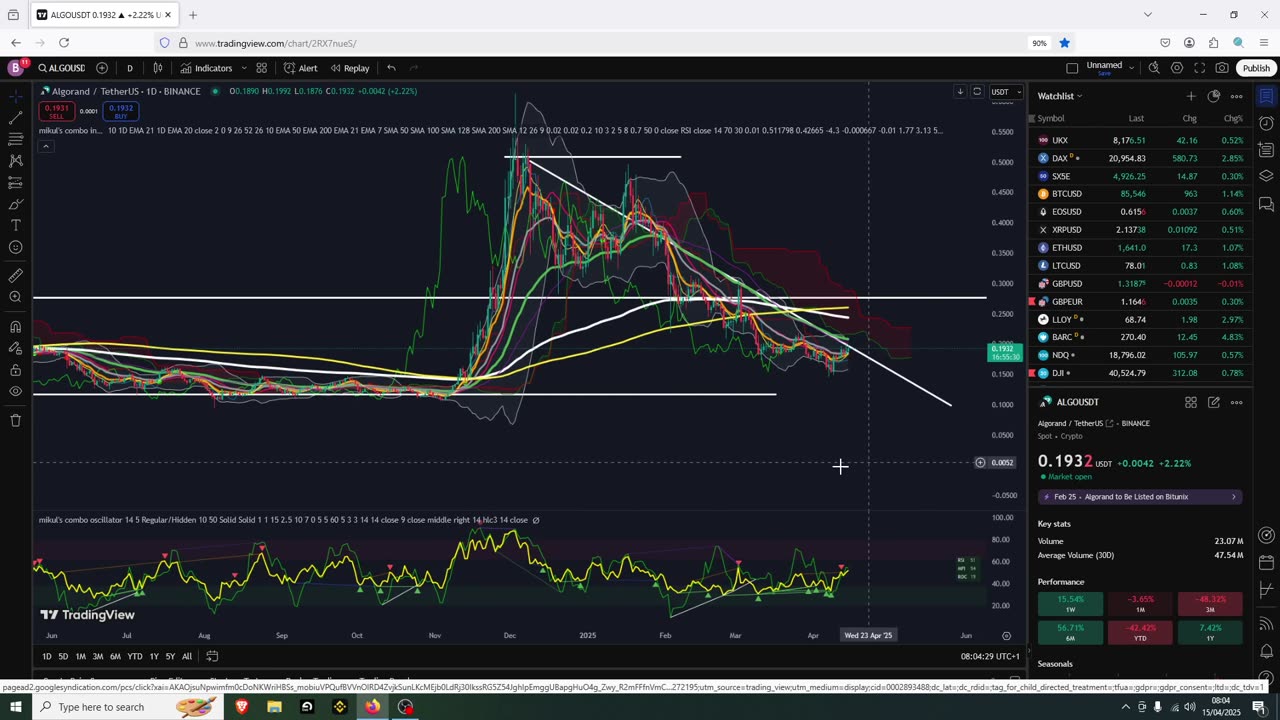Open the ALGOUSDT details grid icon
This screenshot has width=1280, height=720.
tap(1191, 402)
